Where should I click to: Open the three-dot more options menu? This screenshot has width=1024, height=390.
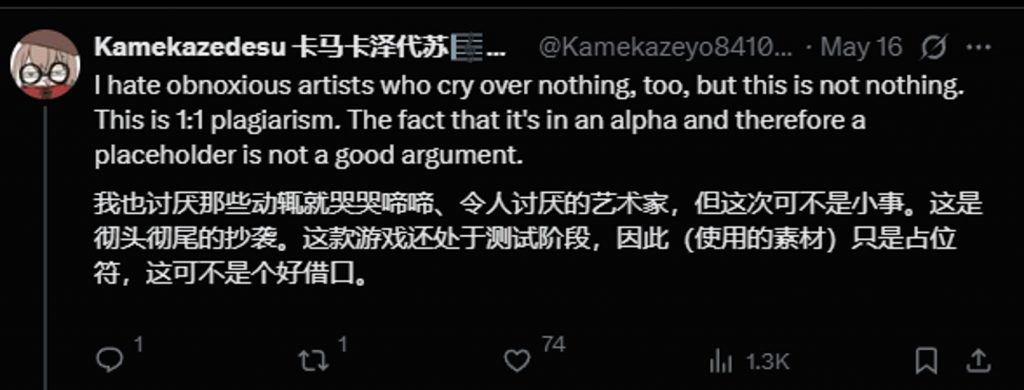point(978,47)
